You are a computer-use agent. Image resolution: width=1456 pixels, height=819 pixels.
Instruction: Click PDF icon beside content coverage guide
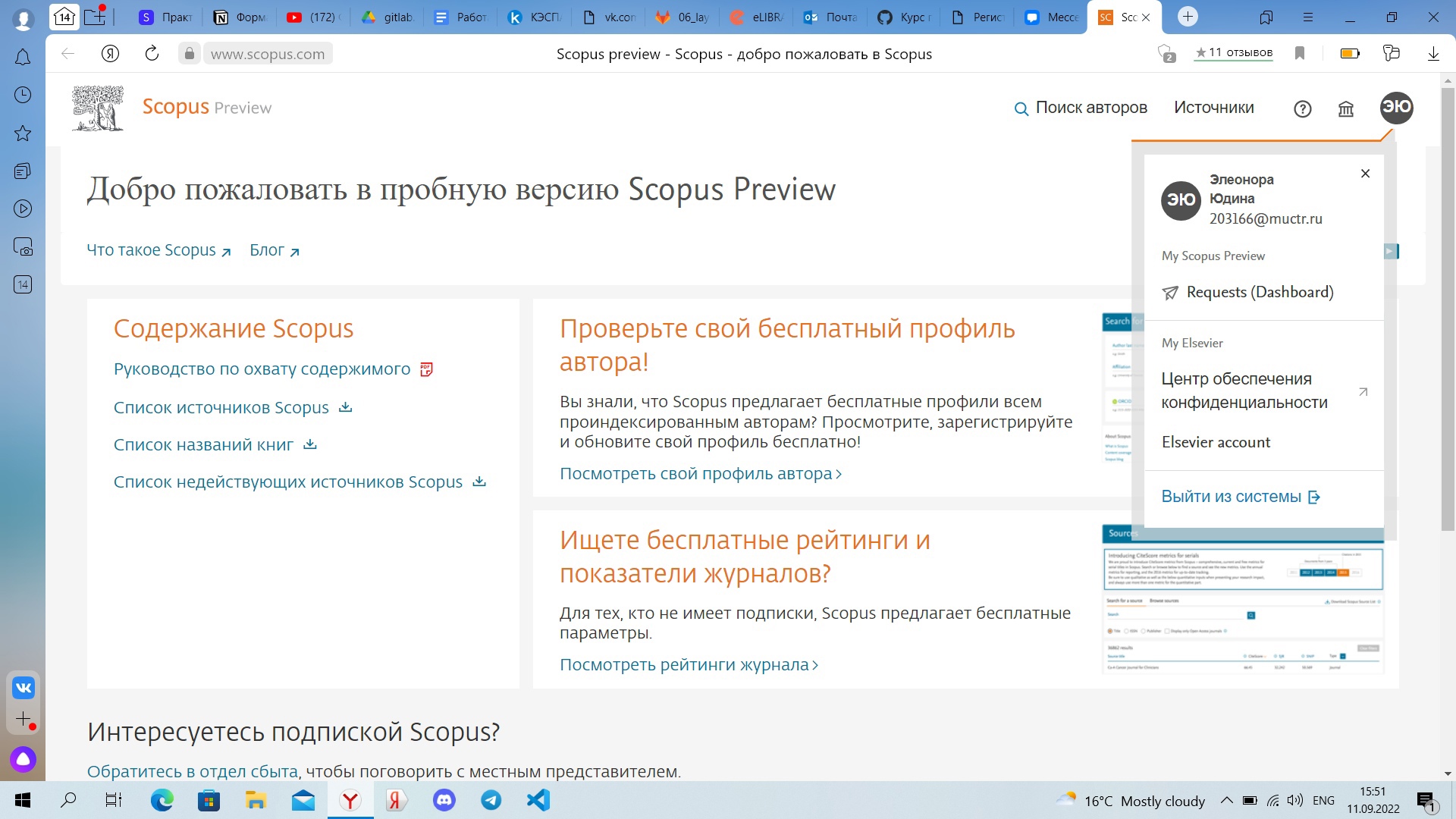426,369
